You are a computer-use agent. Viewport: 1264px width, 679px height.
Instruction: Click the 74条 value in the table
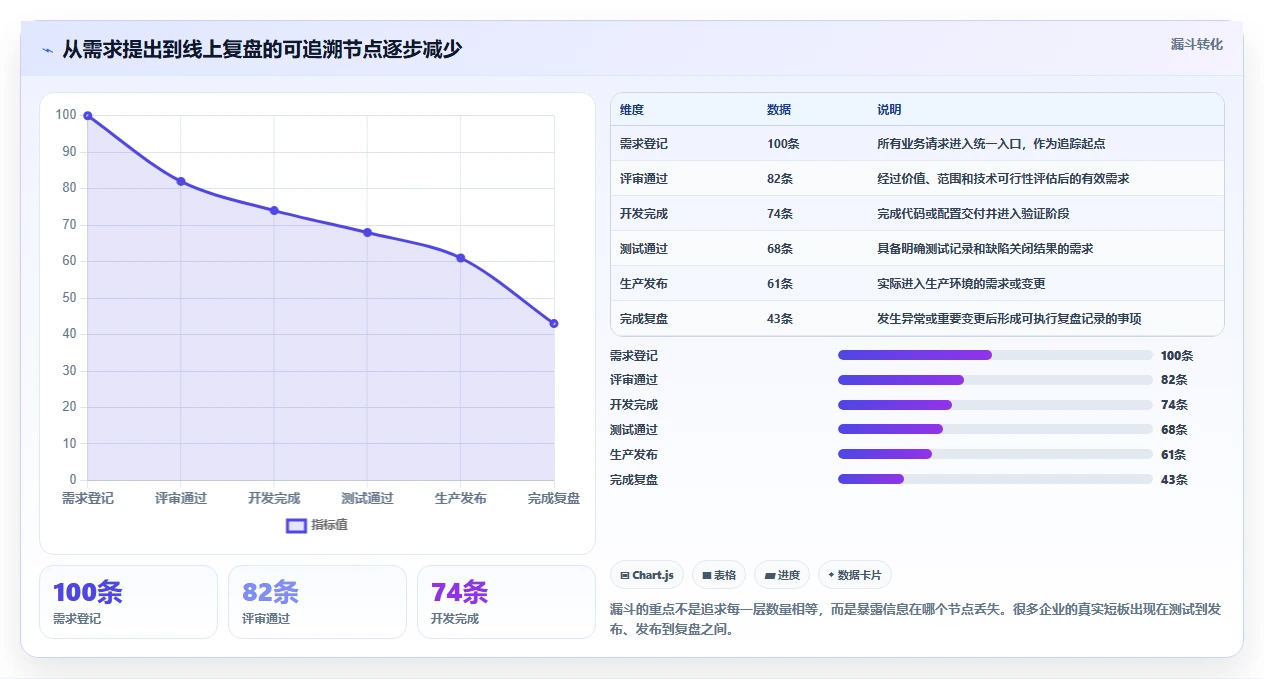pyautogui.click(x=780, y=214)
